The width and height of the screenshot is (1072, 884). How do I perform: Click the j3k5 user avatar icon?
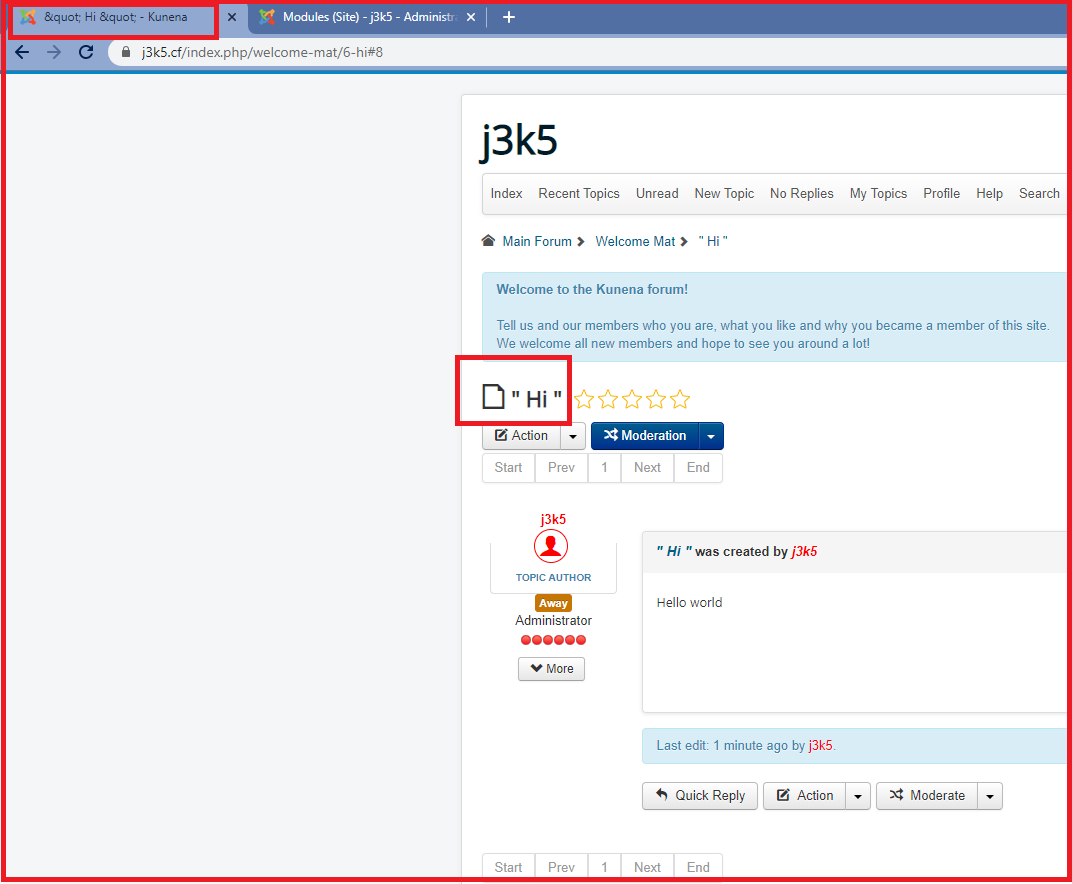tap(551, 546)
